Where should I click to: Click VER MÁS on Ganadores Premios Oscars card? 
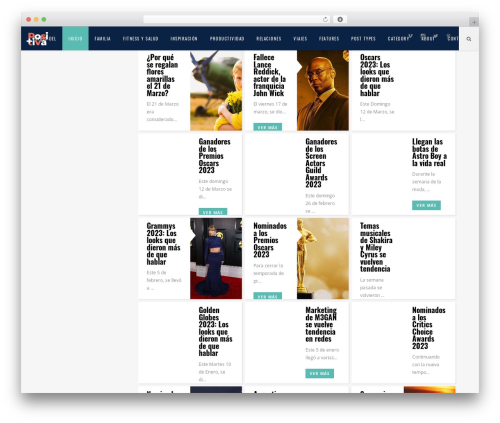(213, 211)
